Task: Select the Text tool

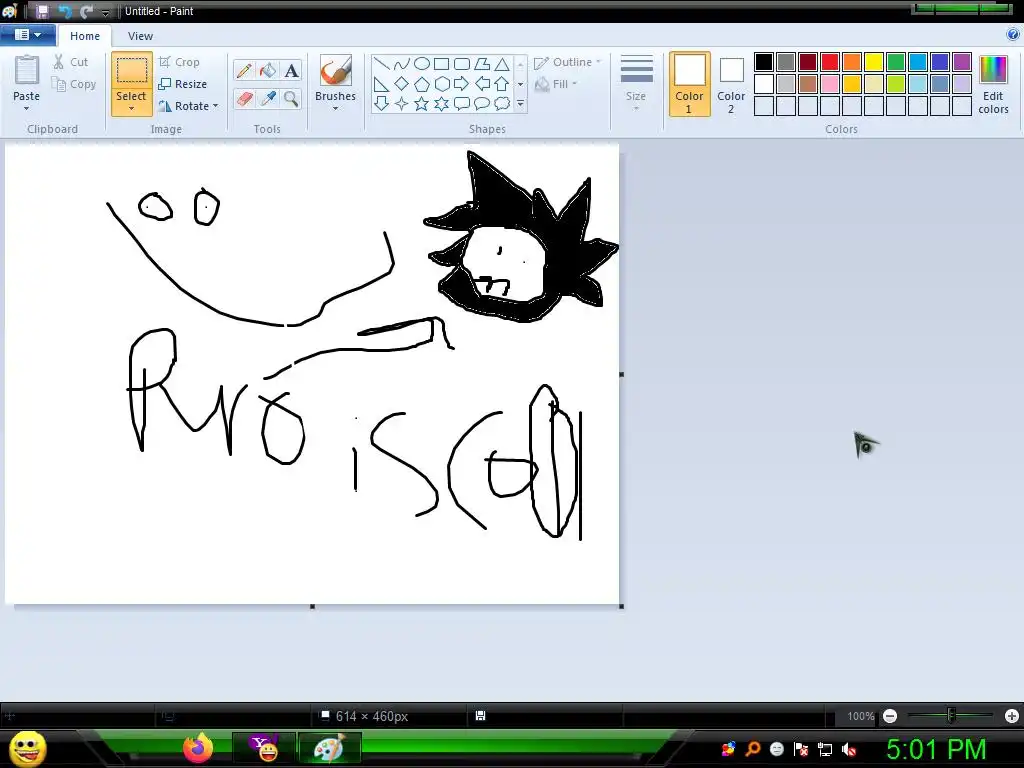Action: pyautogui.click(x=291, y=71)
